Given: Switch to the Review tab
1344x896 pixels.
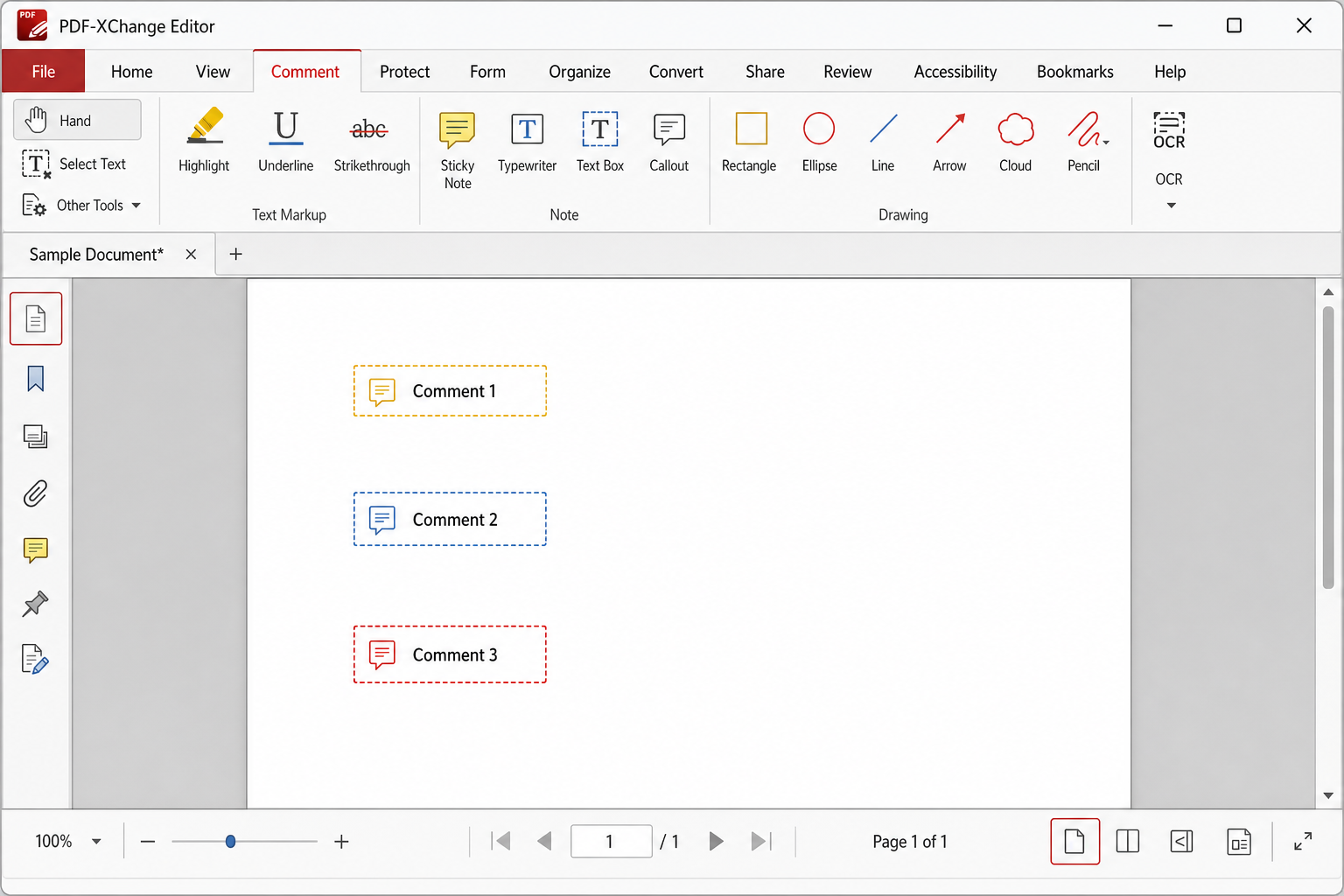Looking at the screenshot, I should [x=847, y=72].
